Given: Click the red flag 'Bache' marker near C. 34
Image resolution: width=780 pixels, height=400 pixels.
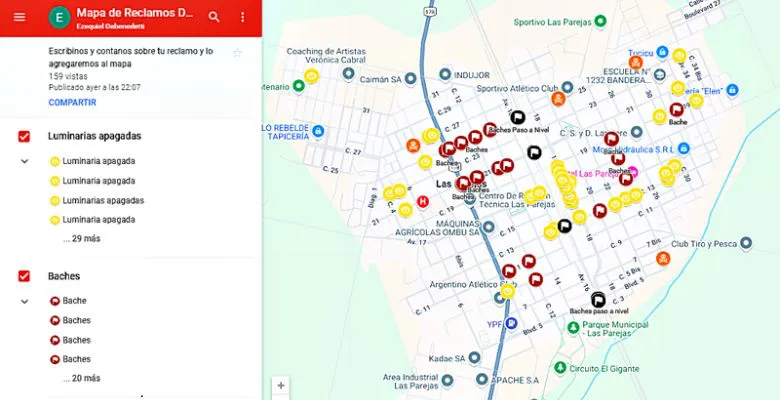Looking at the screenshot, I should (x=677, y=110).
